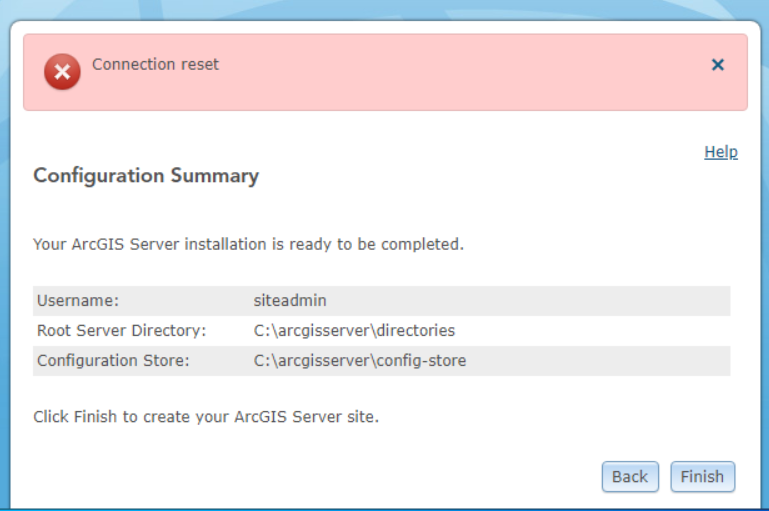Click the Connection reset message text
769x511 pixels.
coord(155,65)
